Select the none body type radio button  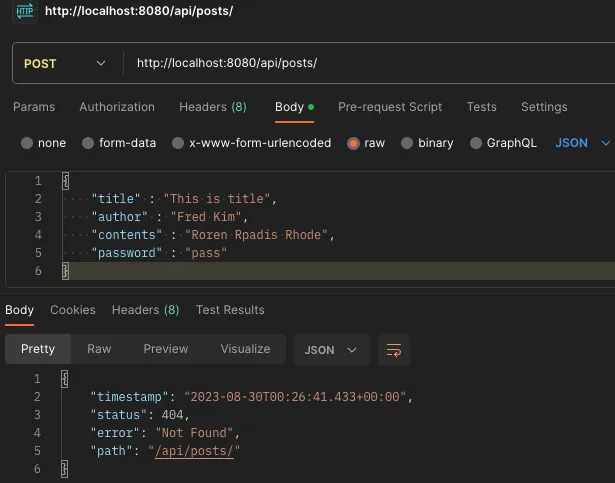[27, 143]
